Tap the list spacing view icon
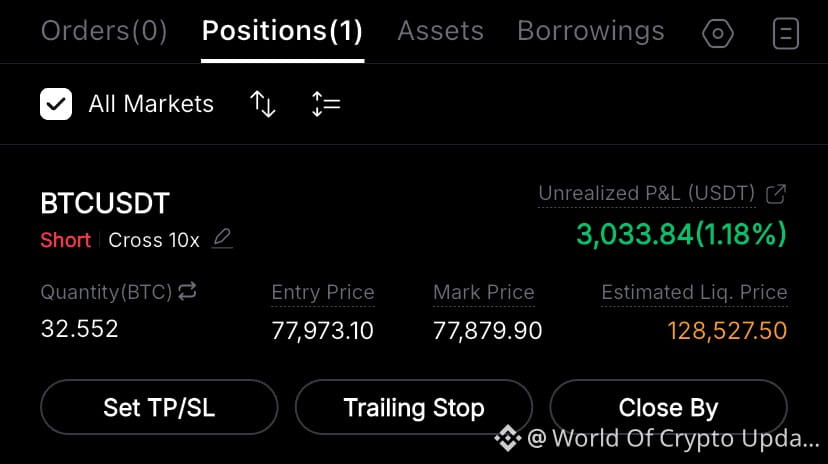 tap(326, 104)
